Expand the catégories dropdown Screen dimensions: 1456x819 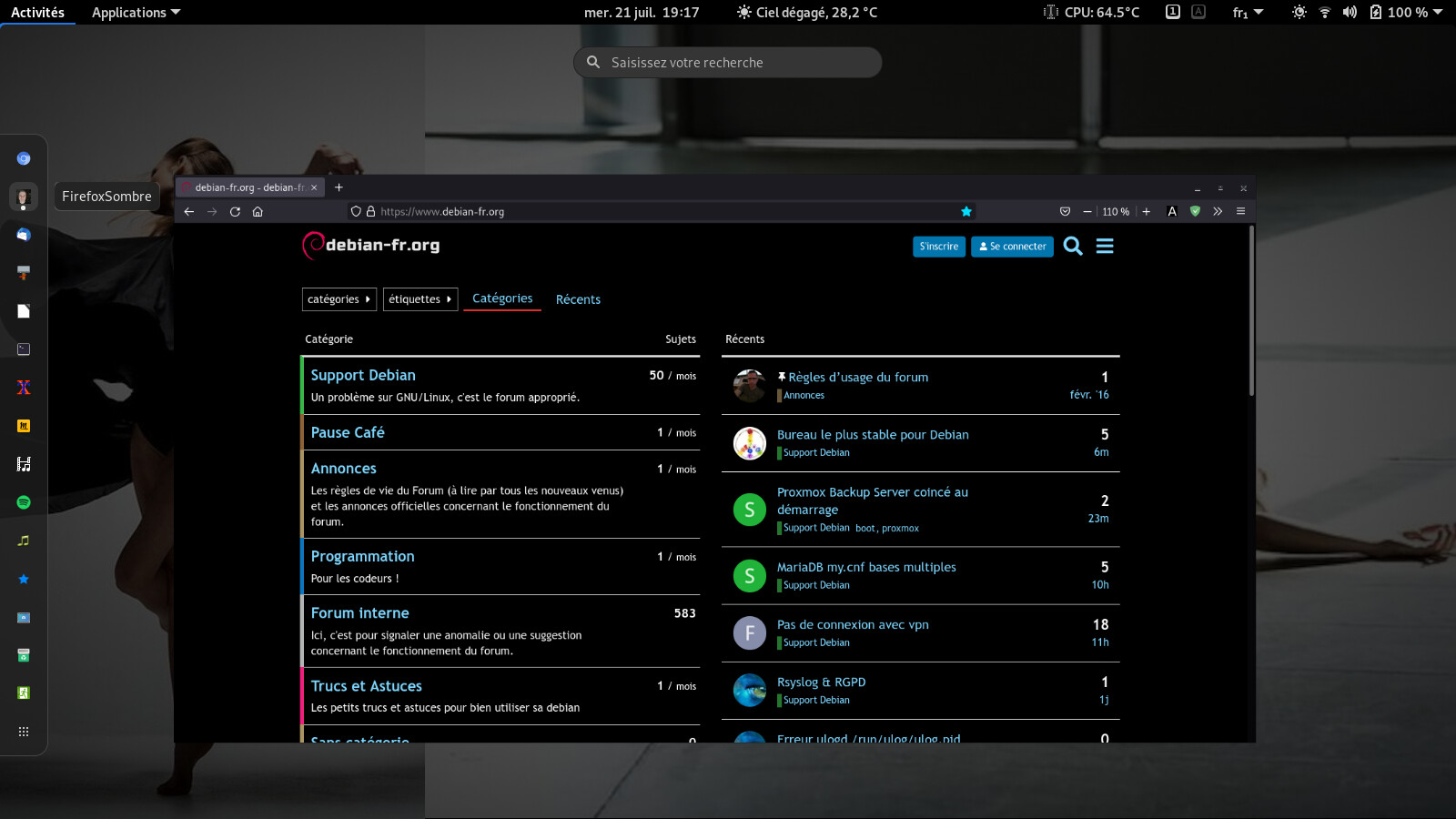pos(339,299)
